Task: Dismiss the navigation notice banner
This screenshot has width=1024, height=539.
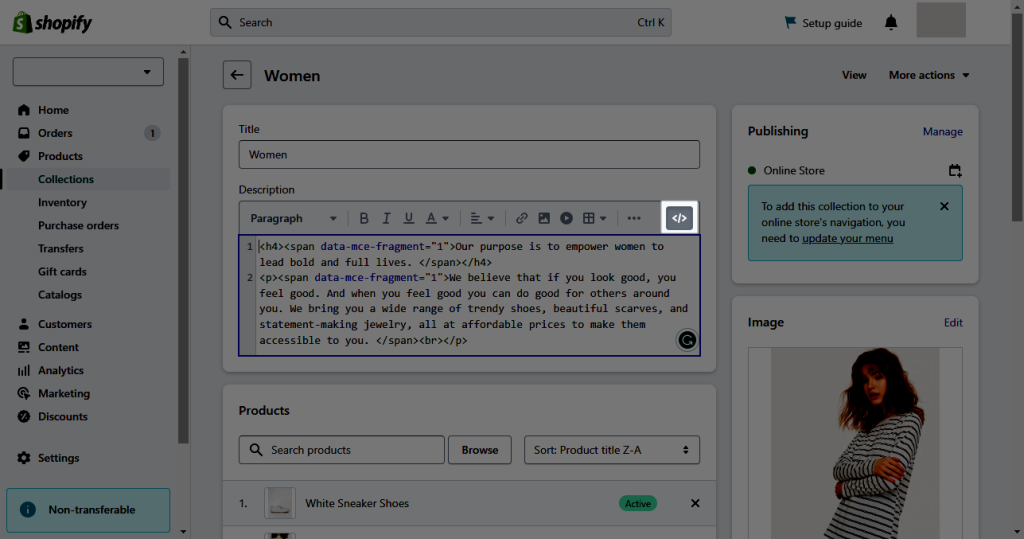Action: pos(944,206)
